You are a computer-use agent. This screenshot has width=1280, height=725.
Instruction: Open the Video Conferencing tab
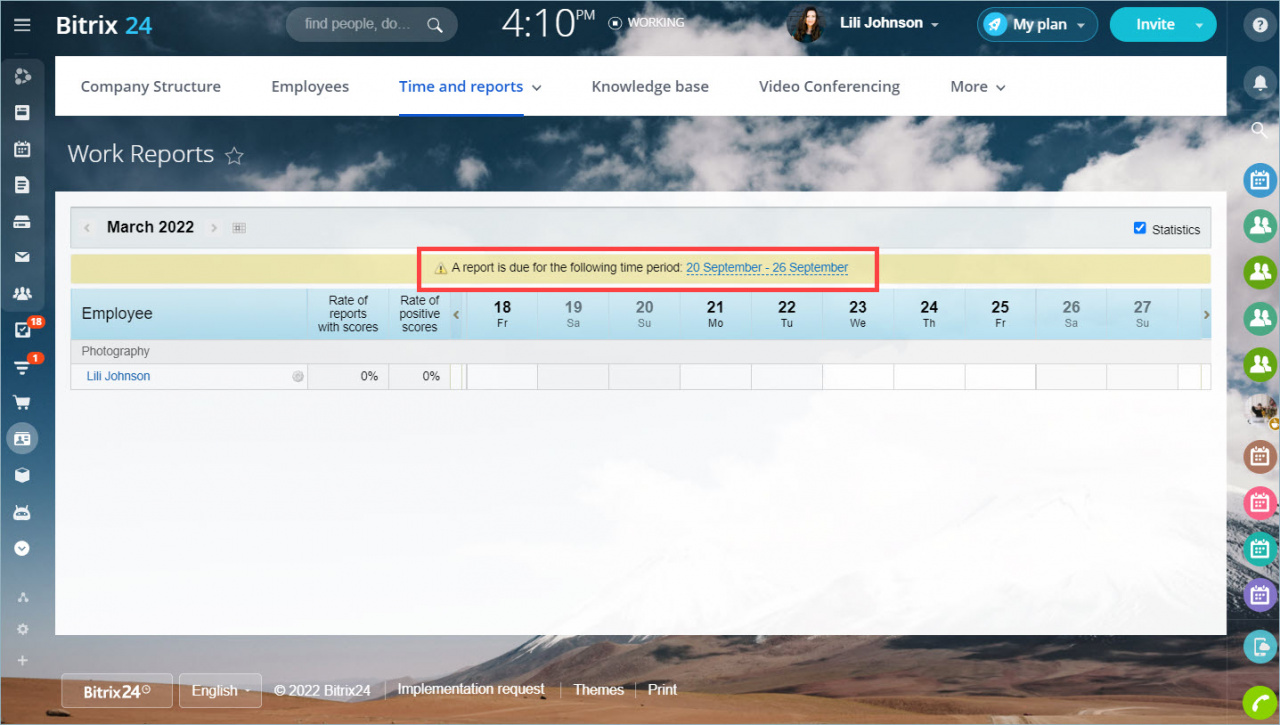[829, 87]
